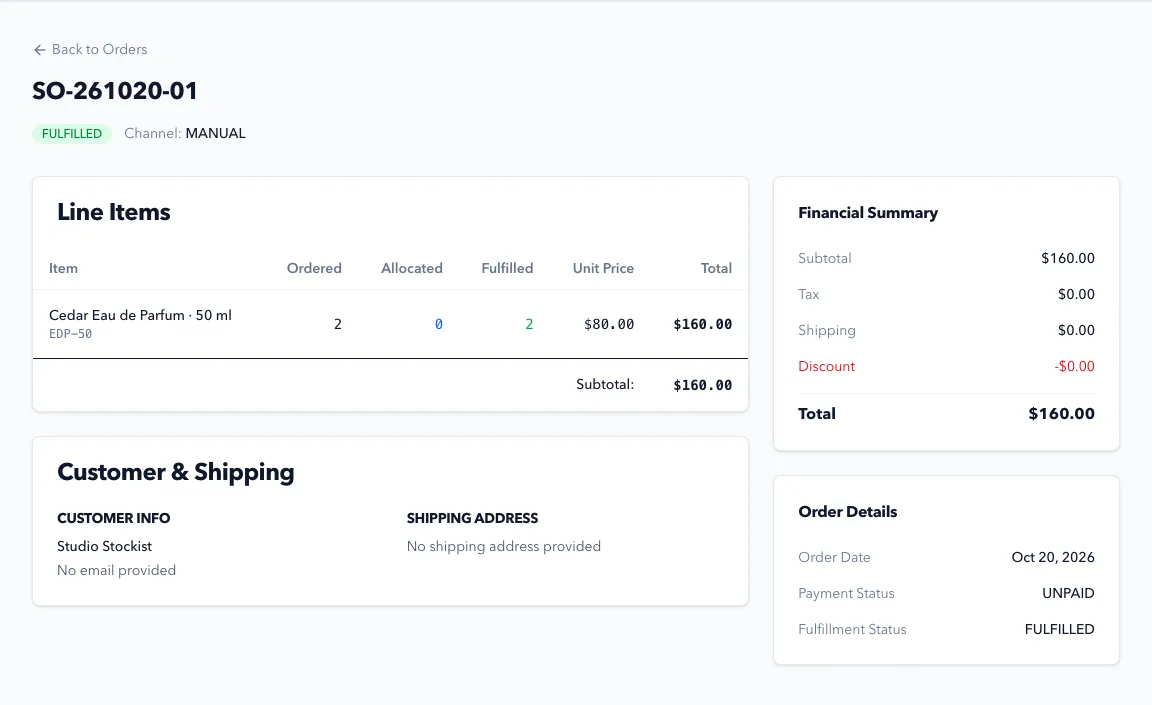Click the 'Order Date' label
The width and height of the screenshot is (1152, 705).
tap(835, 557)
